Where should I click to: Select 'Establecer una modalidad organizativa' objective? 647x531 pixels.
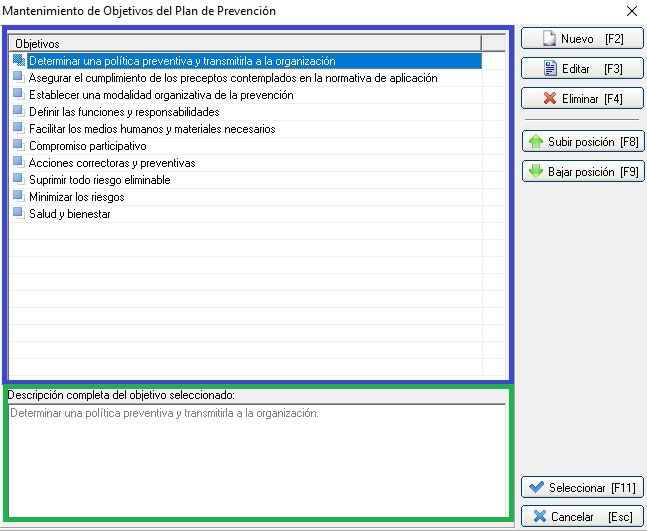click(160, 95)
